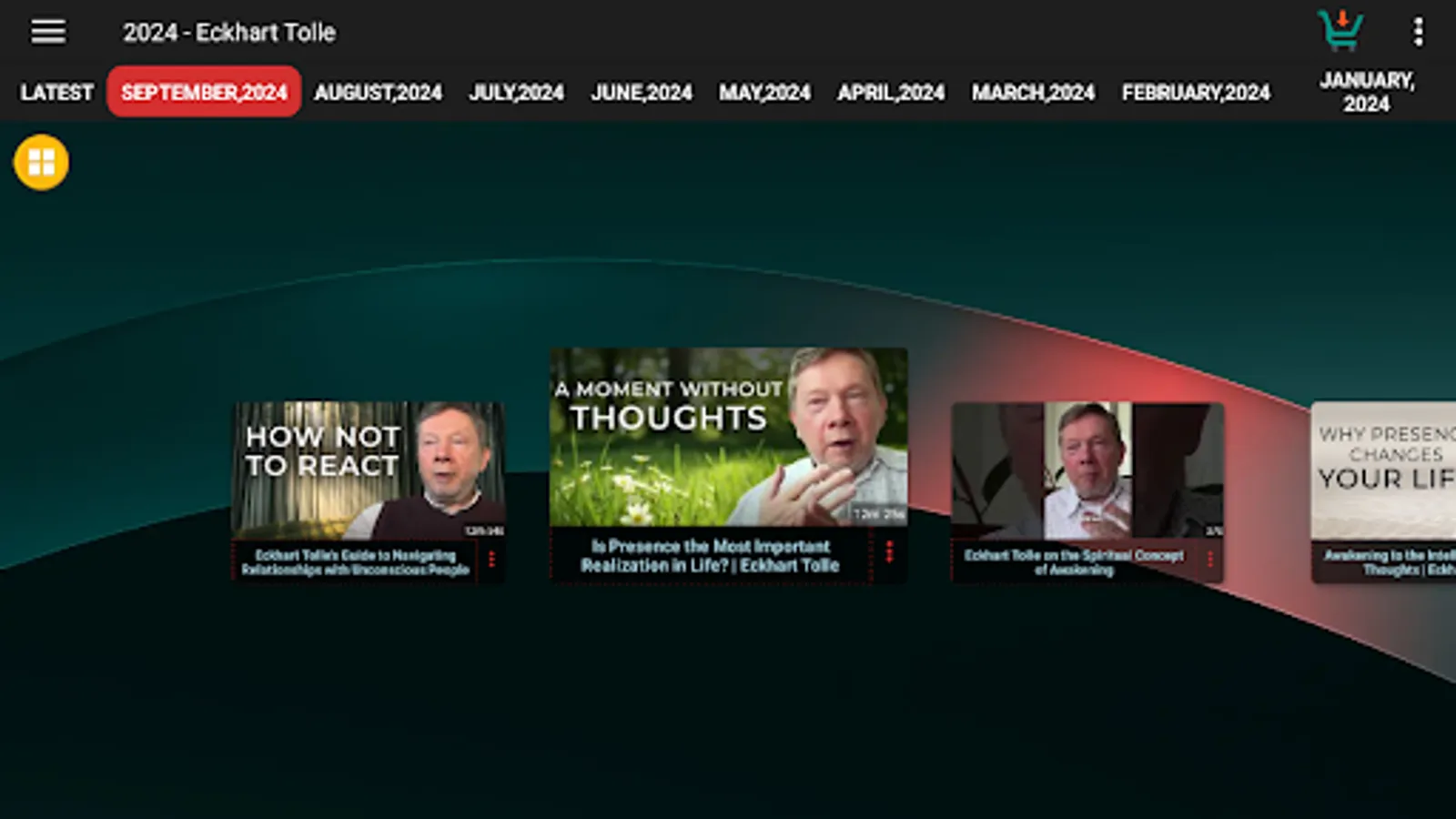The height and width of the screenshot is (819, 1456).
Task: Select the FEBRUARY,2024 tab
Action: click(1196, 92)
